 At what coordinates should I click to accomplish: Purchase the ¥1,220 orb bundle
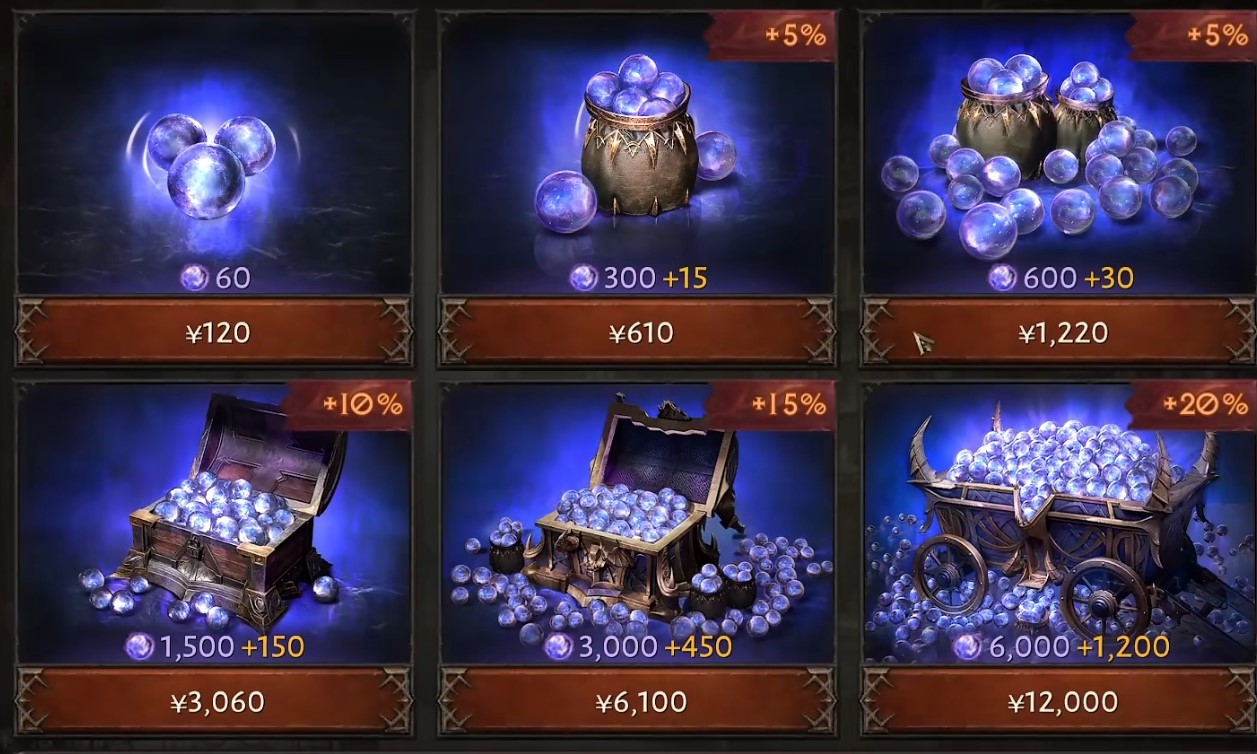(1058, 332)
